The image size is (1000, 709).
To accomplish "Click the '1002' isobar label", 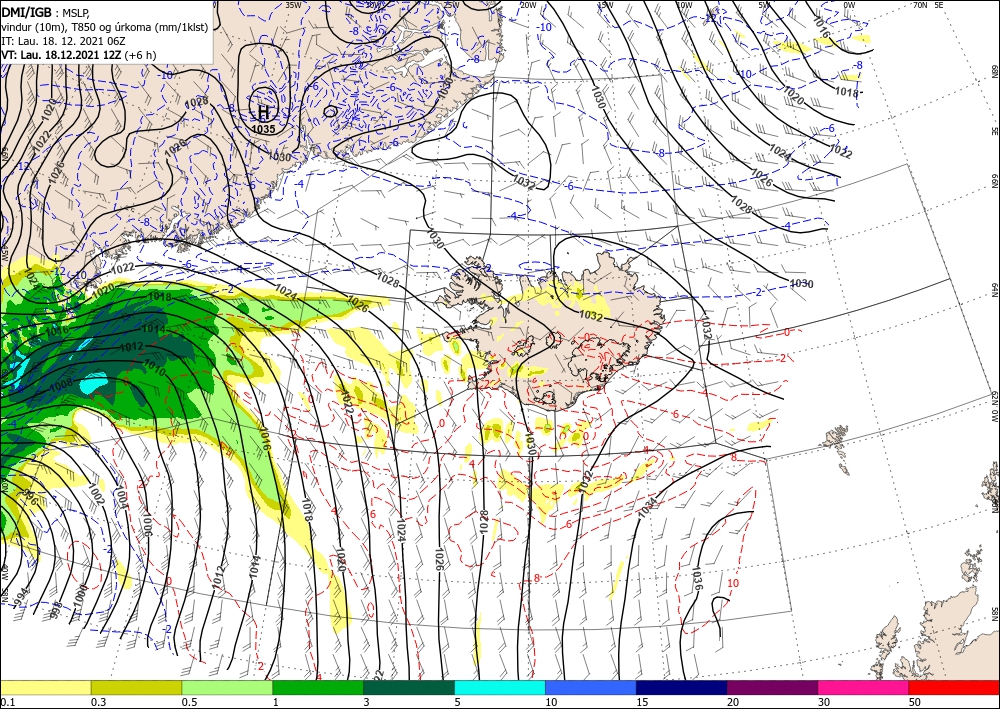I will click(x=96, y=495).
